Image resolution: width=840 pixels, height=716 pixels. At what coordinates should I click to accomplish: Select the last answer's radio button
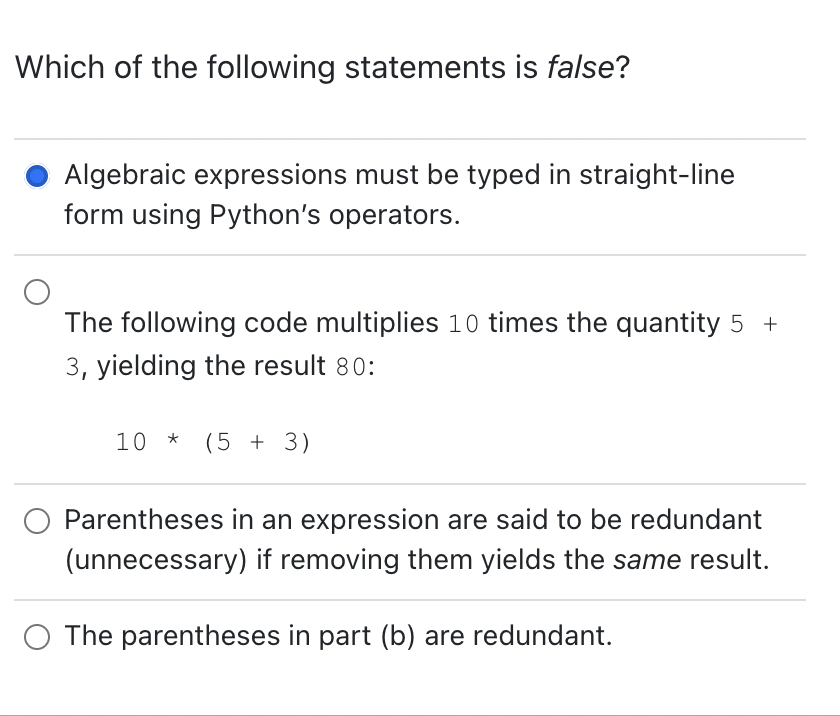[x=37, y=636]
